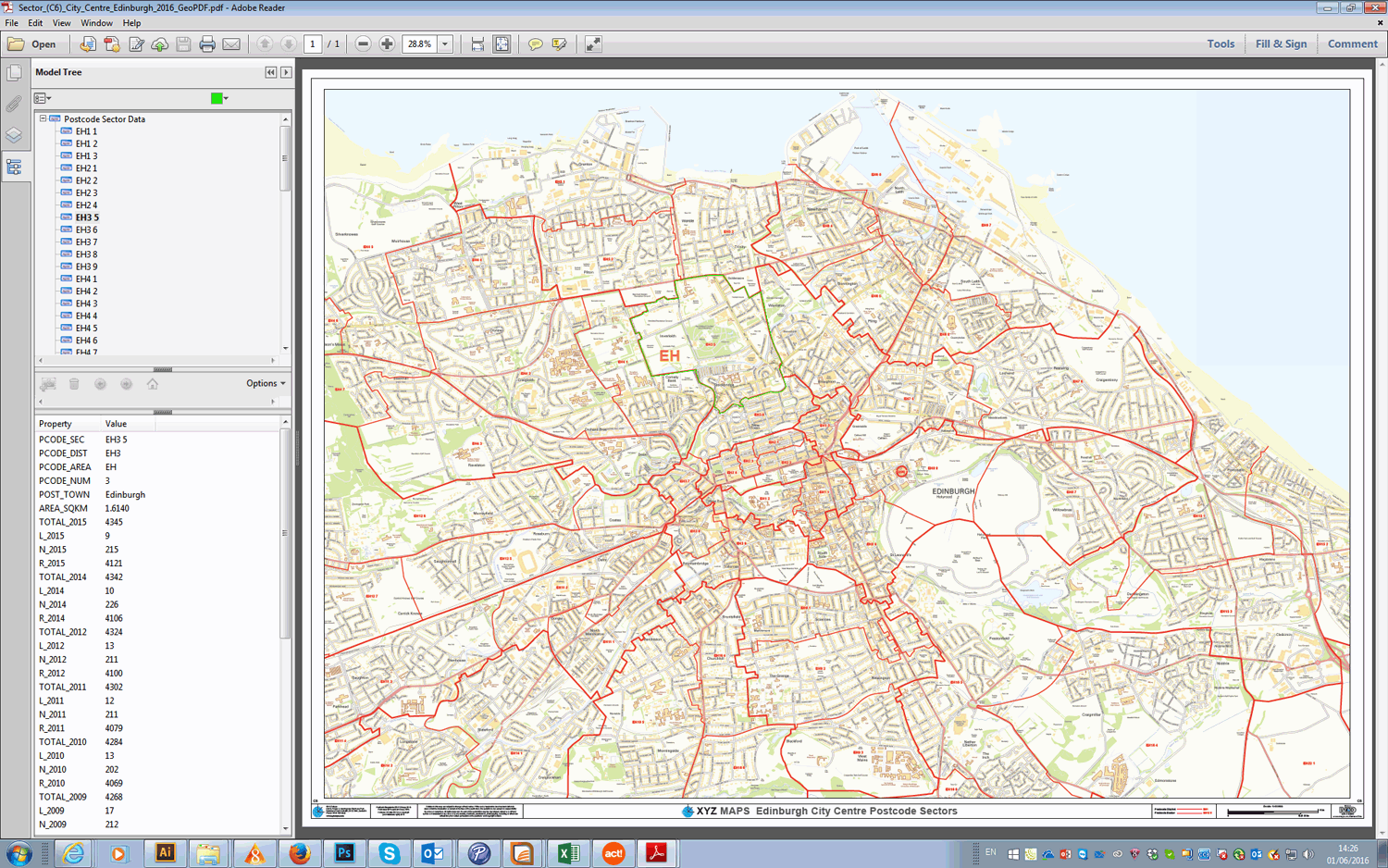Add a sticky note comment

click(x=535, y=43)
